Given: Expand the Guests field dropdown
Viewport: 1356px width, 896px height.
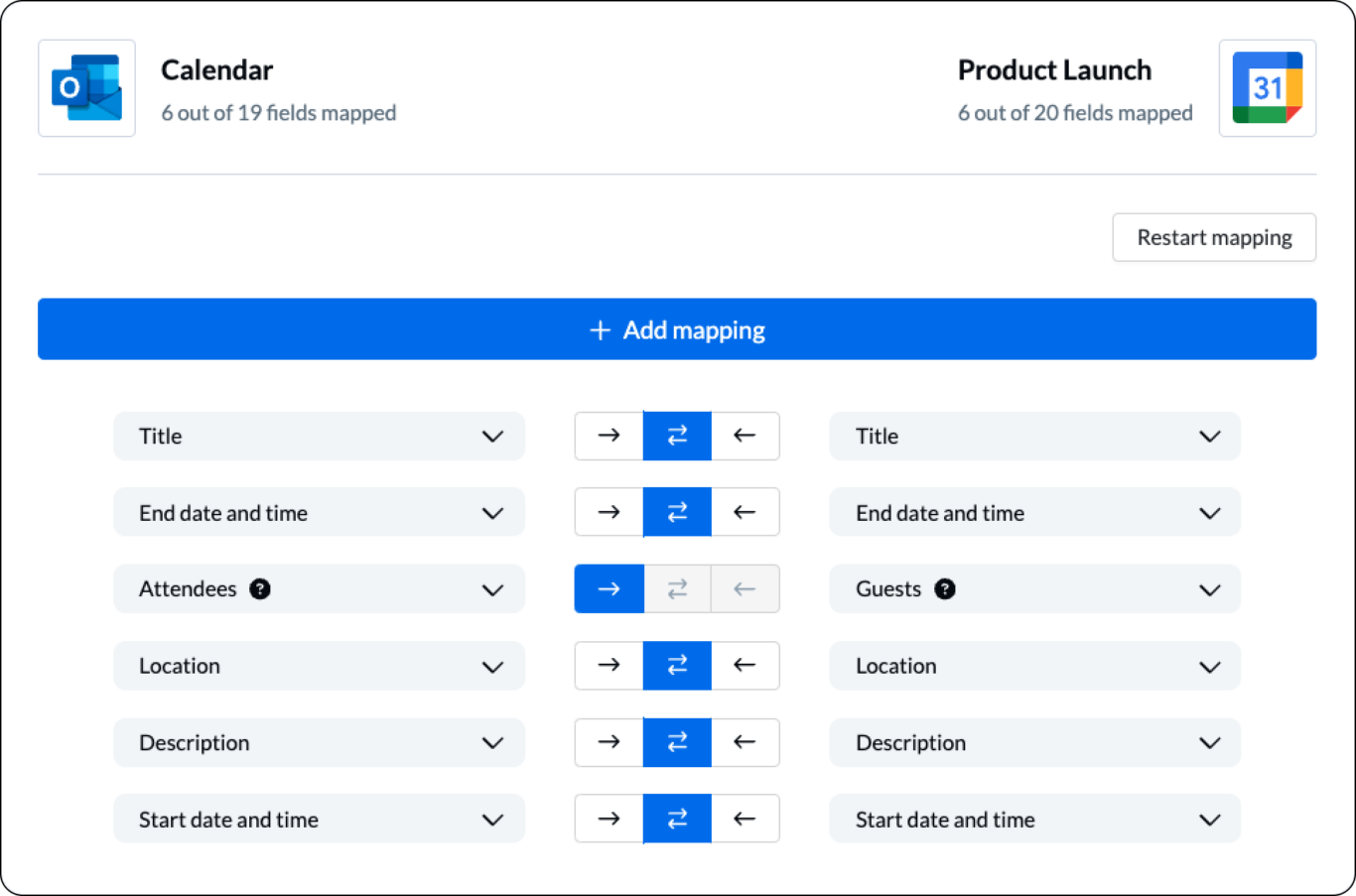Looking at the screenshot, I should click(1034, 589).
